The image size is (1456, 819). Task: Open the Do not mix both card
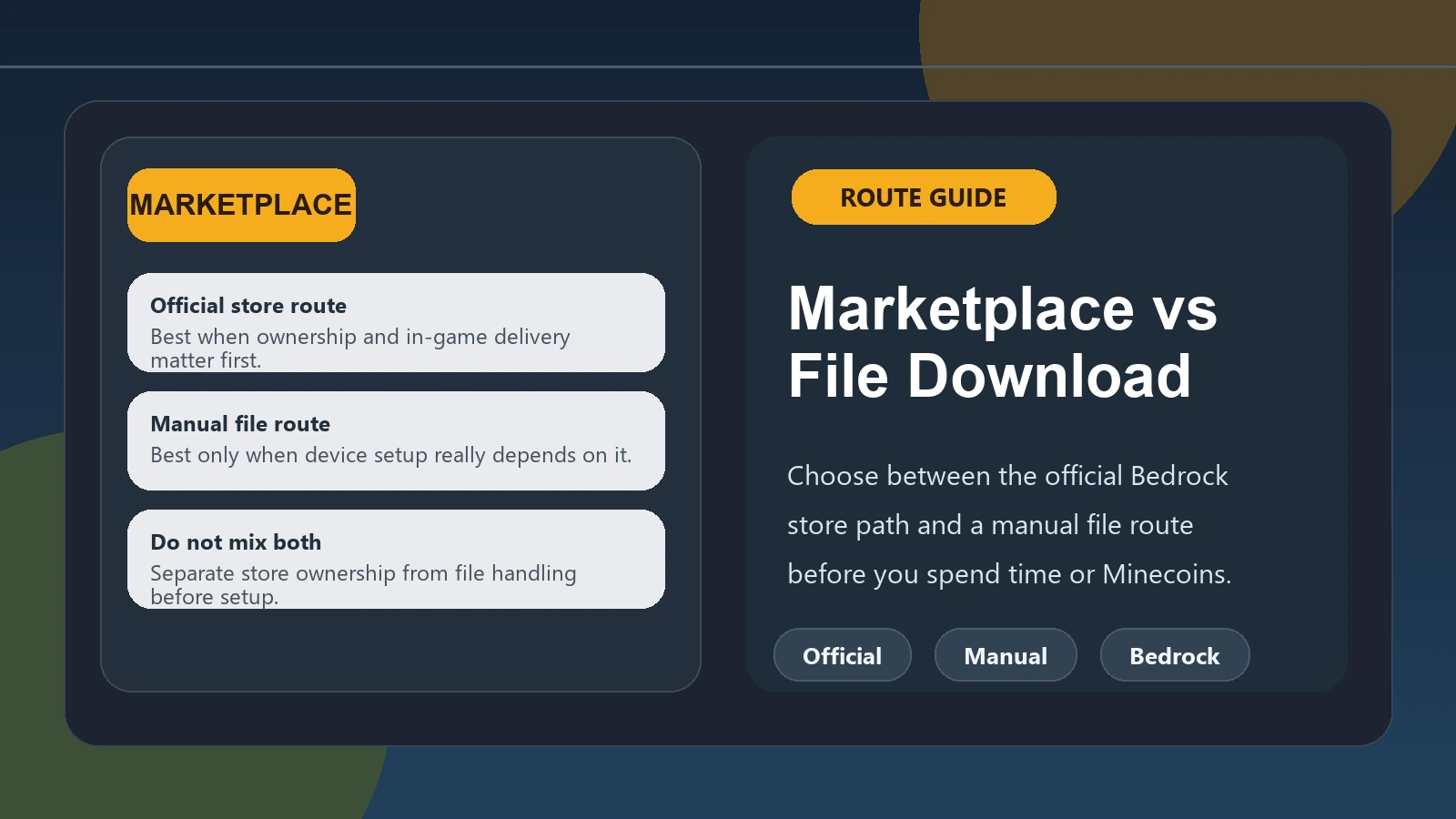tap(396, 559)
